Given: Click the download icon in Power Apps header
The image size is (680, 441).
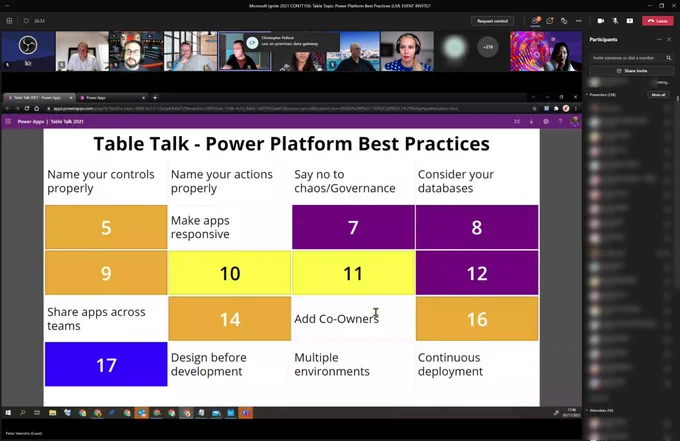Looking at the screenshot, I should coord(531,121).
